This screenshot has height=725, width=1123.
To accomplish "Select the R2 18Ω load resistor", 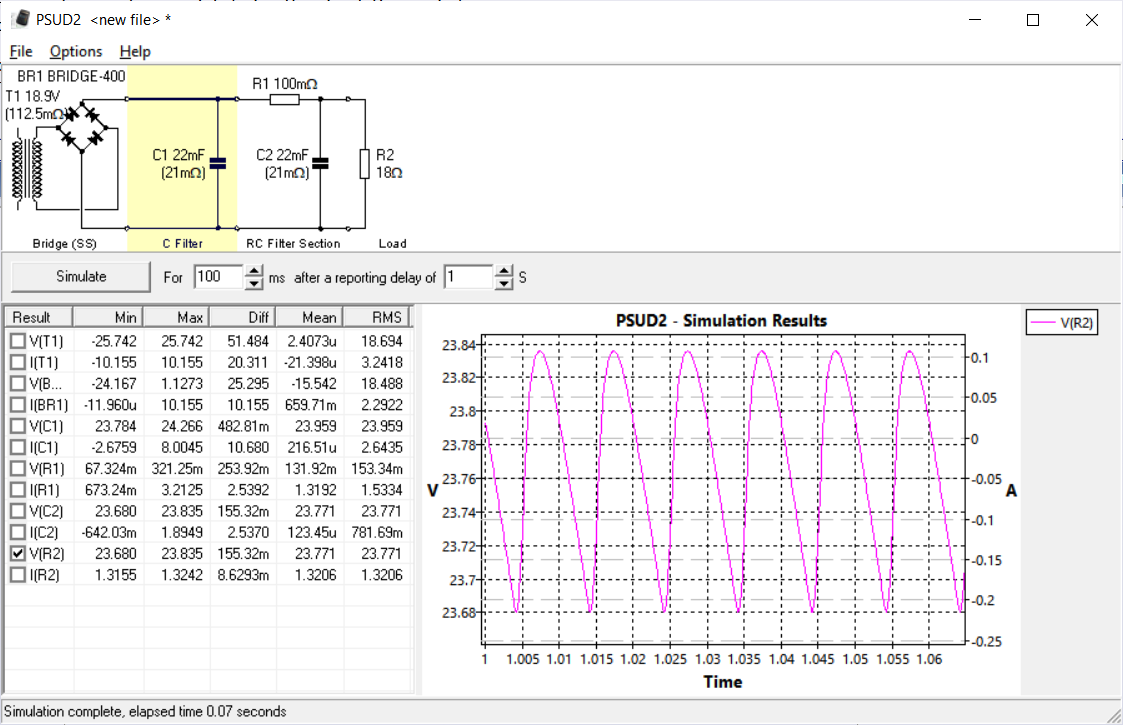I will coord(365,163).
